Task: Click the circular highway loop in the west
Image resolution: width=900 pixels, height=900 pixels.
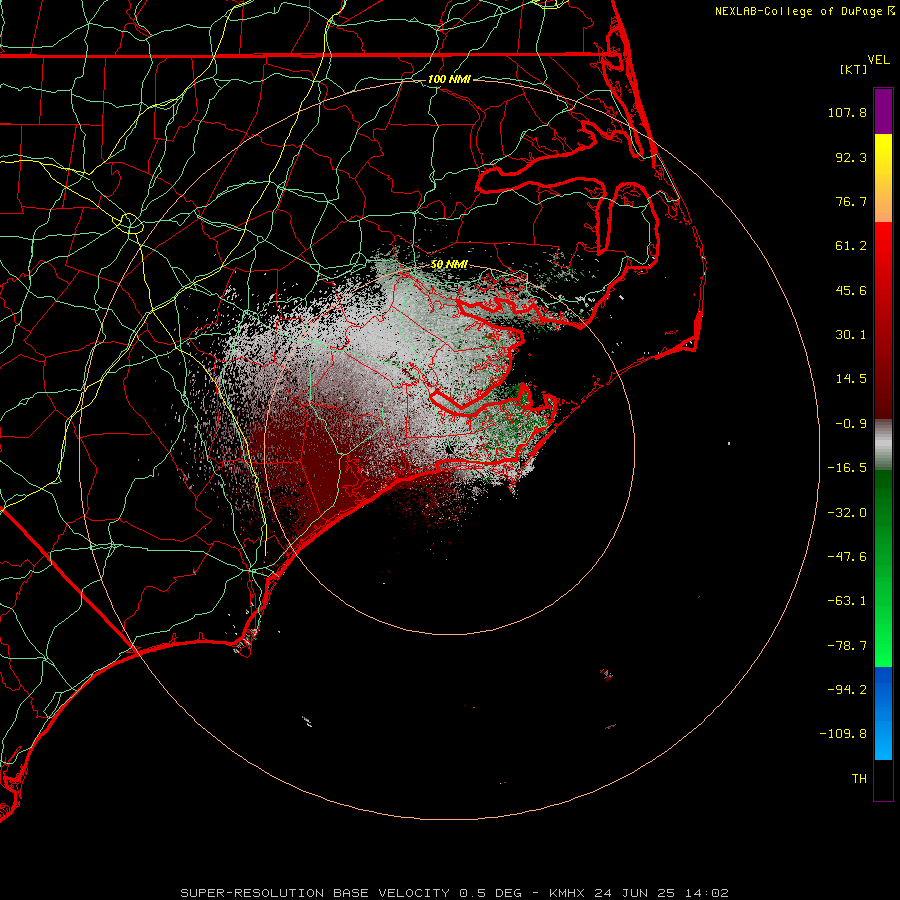Action: (x=130, y=223)
